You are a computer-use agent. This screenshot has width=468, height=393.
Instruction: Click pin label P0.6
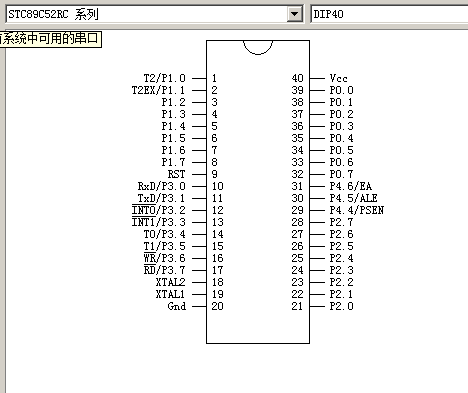(x=341, y=162)
